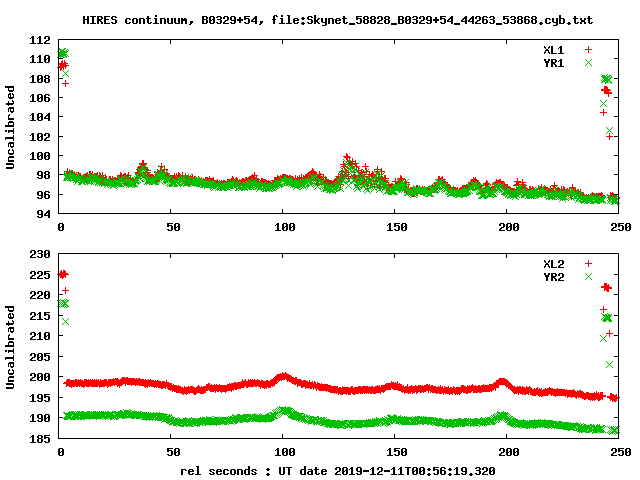640x480 pixels.
Task: Click the y-axis tick label 195
Action: (x=40, y=398)
